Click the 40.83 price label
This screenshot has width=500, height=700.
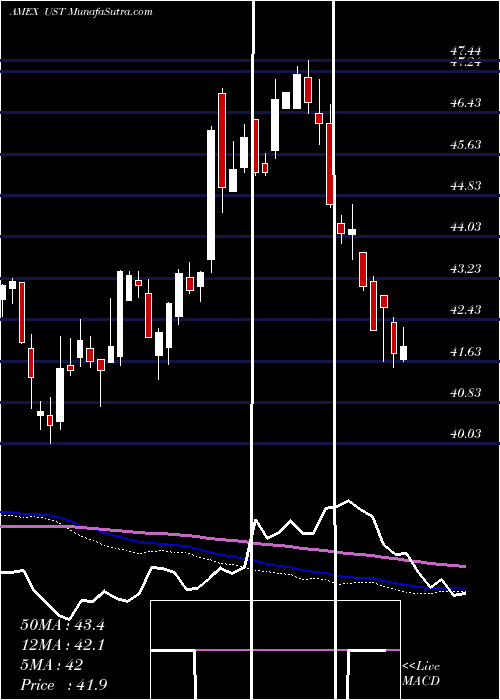466,393
